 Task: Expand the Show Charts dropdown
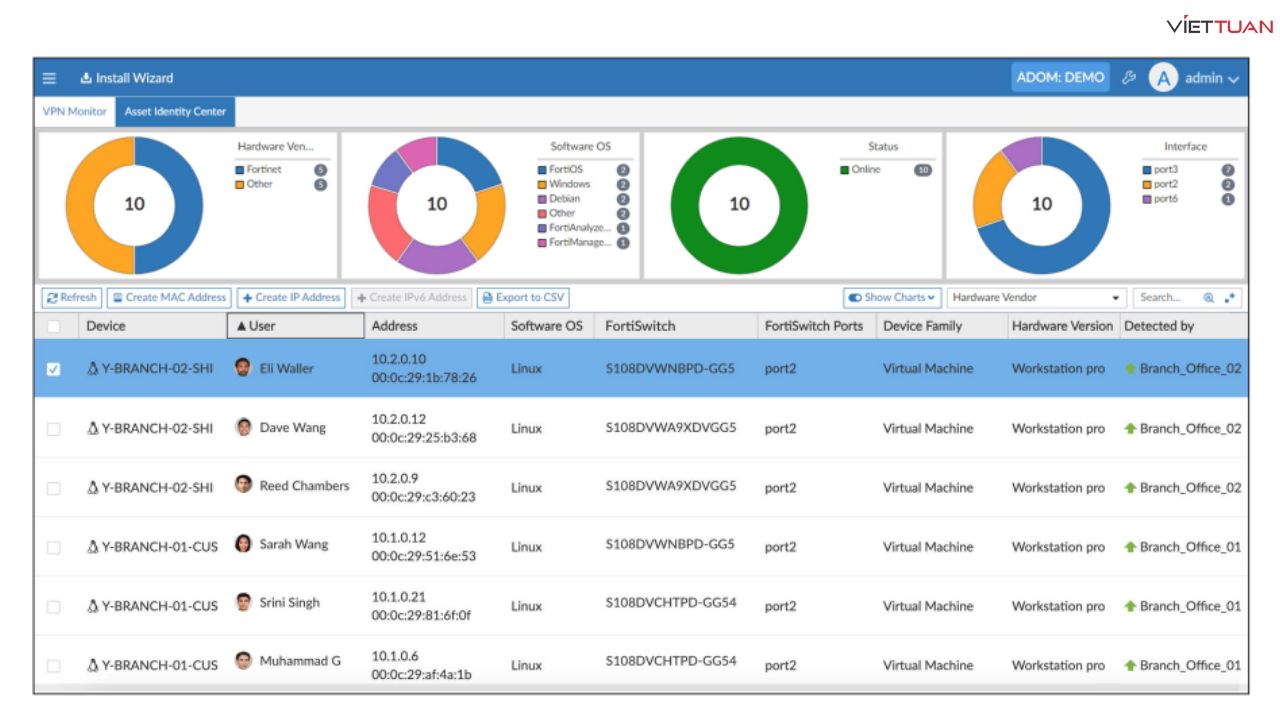pos(892,298)
